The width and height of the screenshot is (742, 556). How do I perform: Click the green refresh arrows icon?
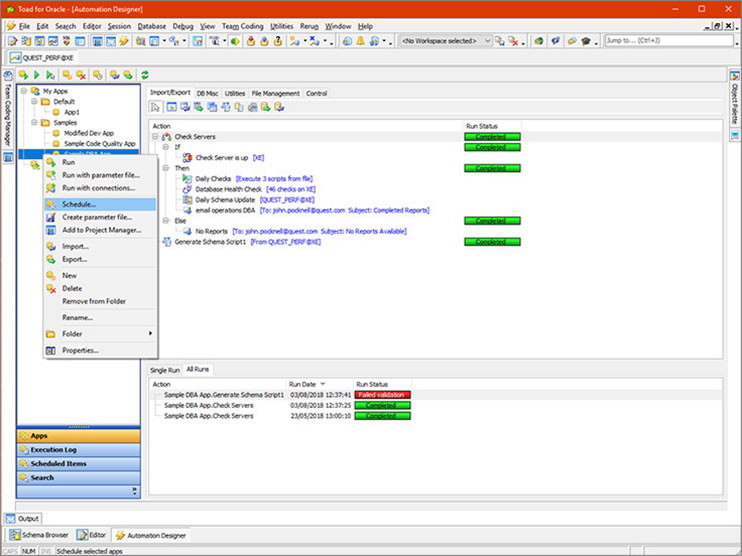(144, 75)
